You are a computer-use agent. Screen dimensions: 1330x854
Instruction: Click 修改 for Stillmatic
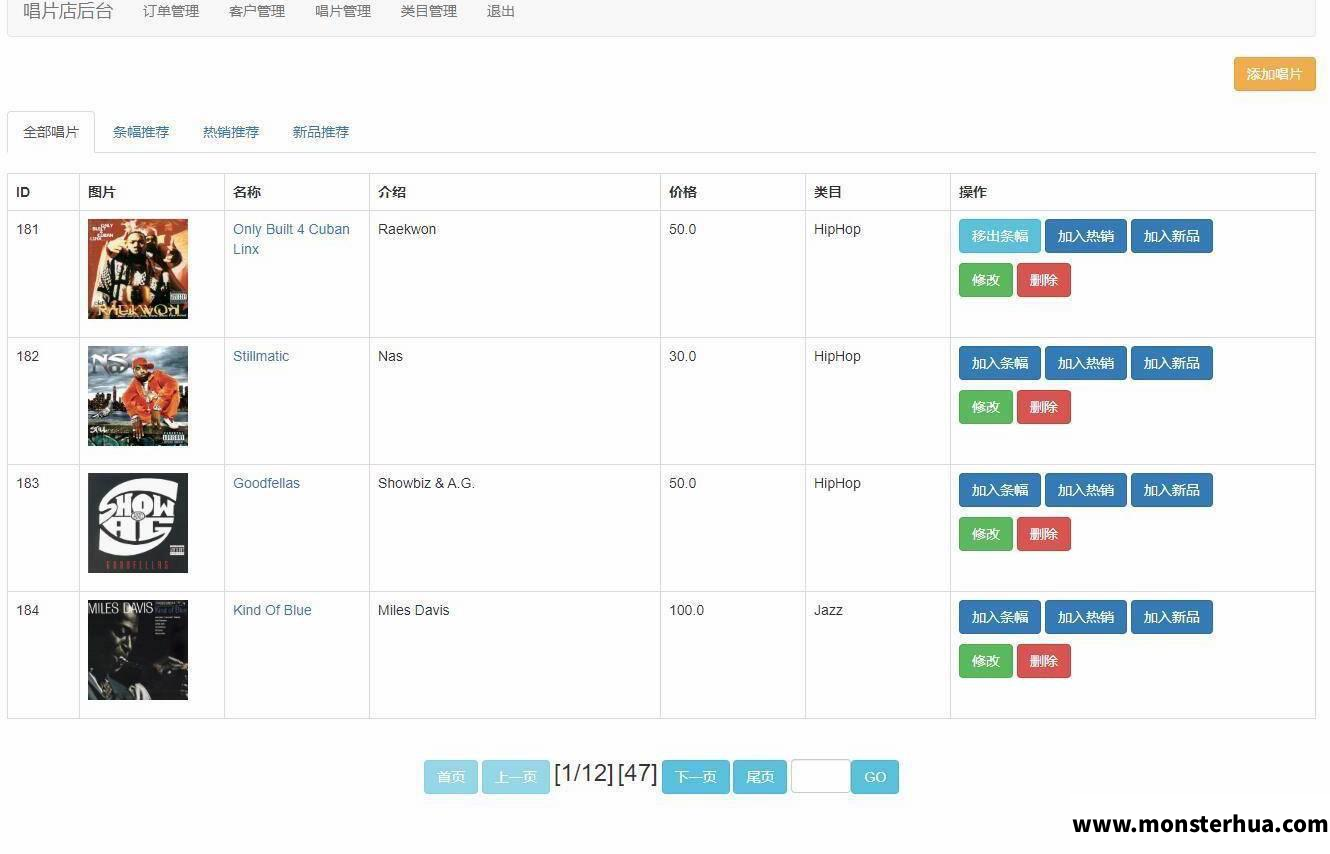[986, 407]
